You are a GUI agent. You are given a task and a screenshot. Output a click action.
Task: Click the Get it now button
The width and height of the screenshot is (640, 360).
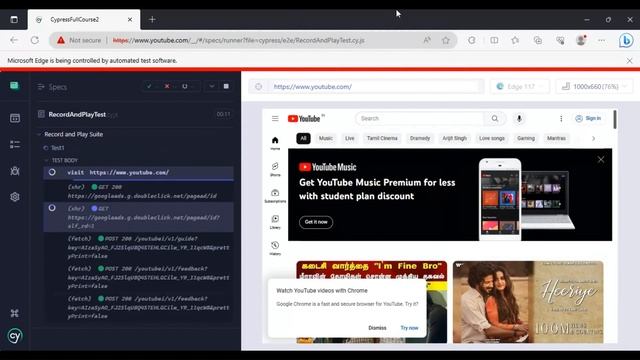[x=316, y=222]
